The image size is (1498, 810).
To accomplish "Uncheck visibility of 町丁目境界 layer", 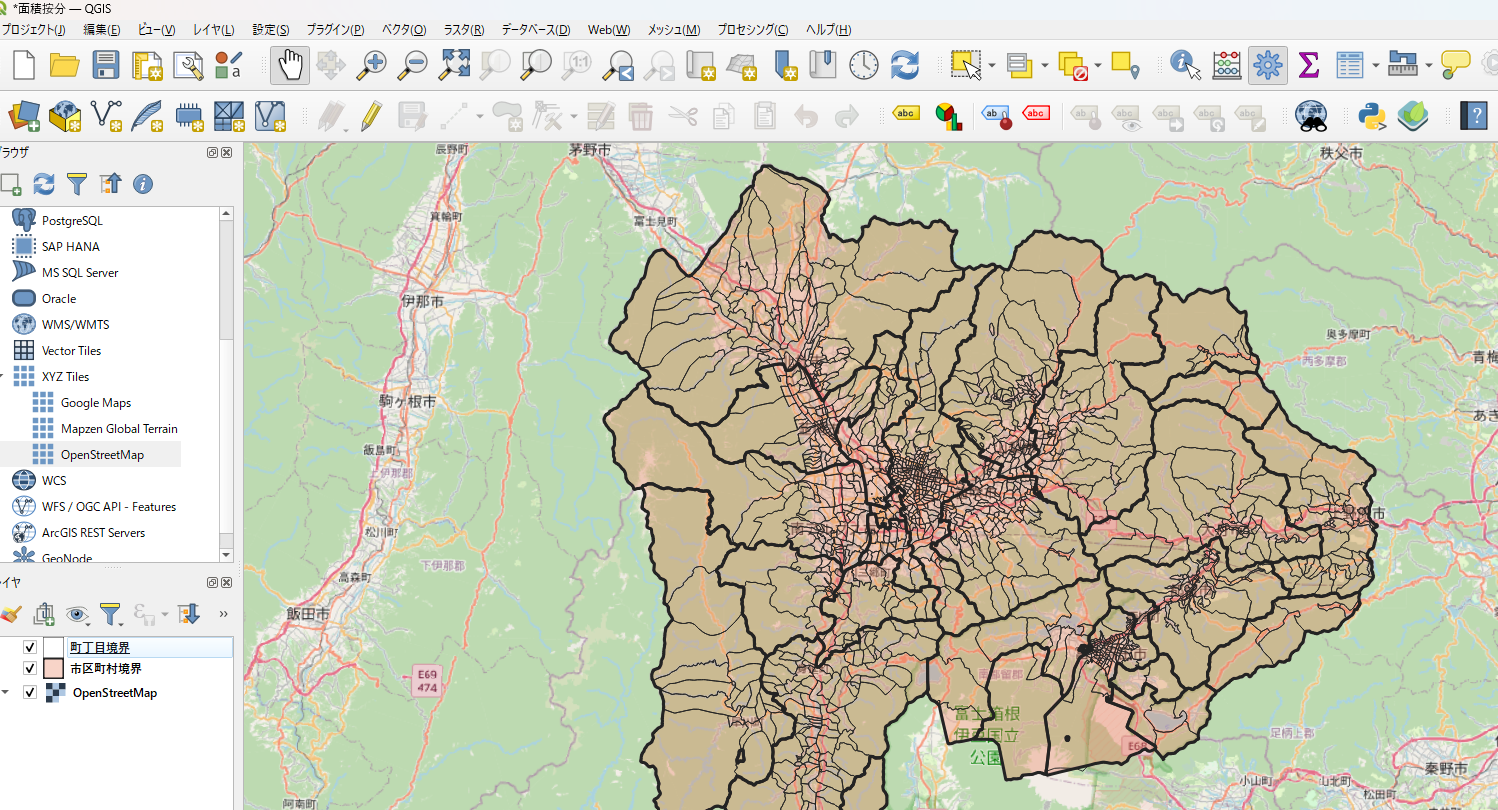I will coord(30,647).
